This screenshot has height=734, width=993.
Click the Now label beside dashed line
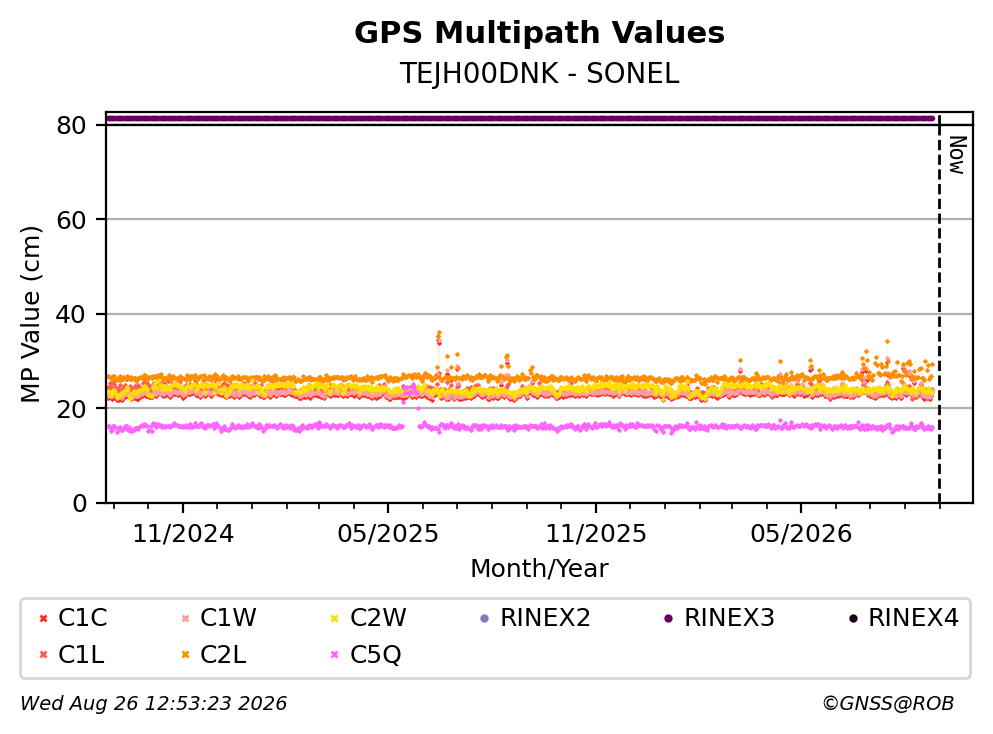(958, 155)
